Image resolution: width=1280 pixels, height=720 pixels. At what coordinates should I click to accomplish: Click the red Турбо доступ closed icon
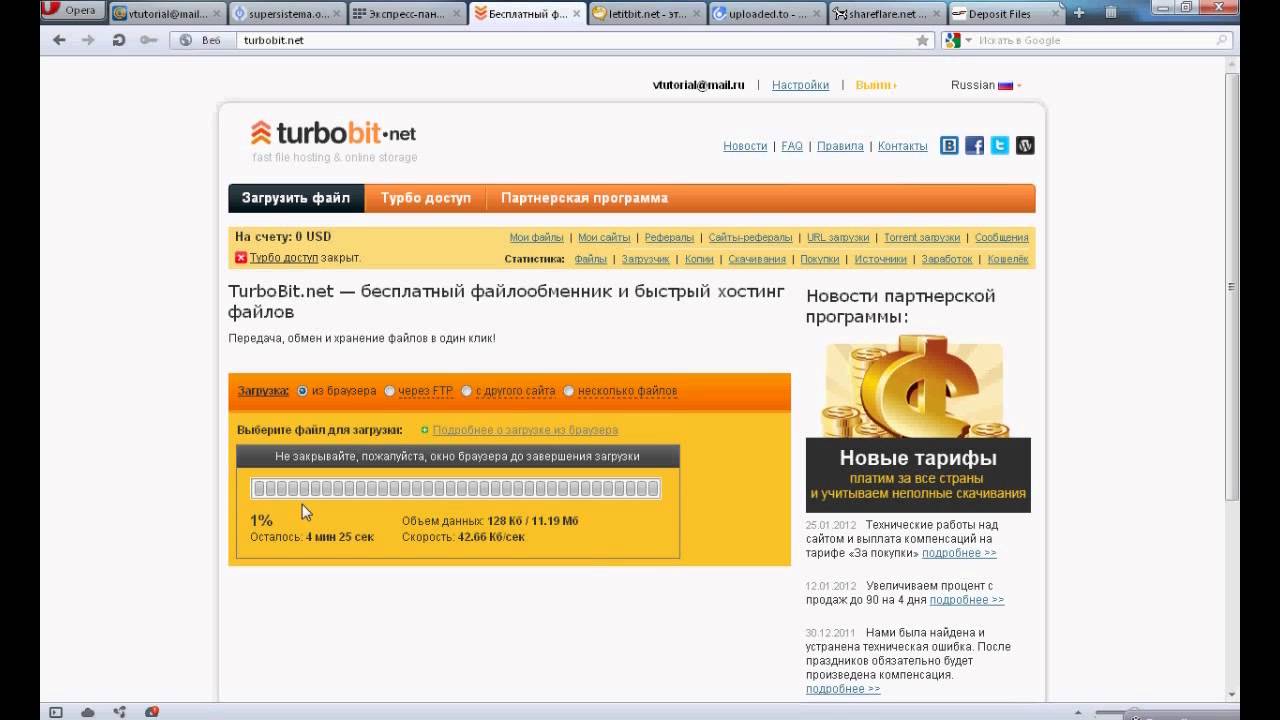(241, 258)
